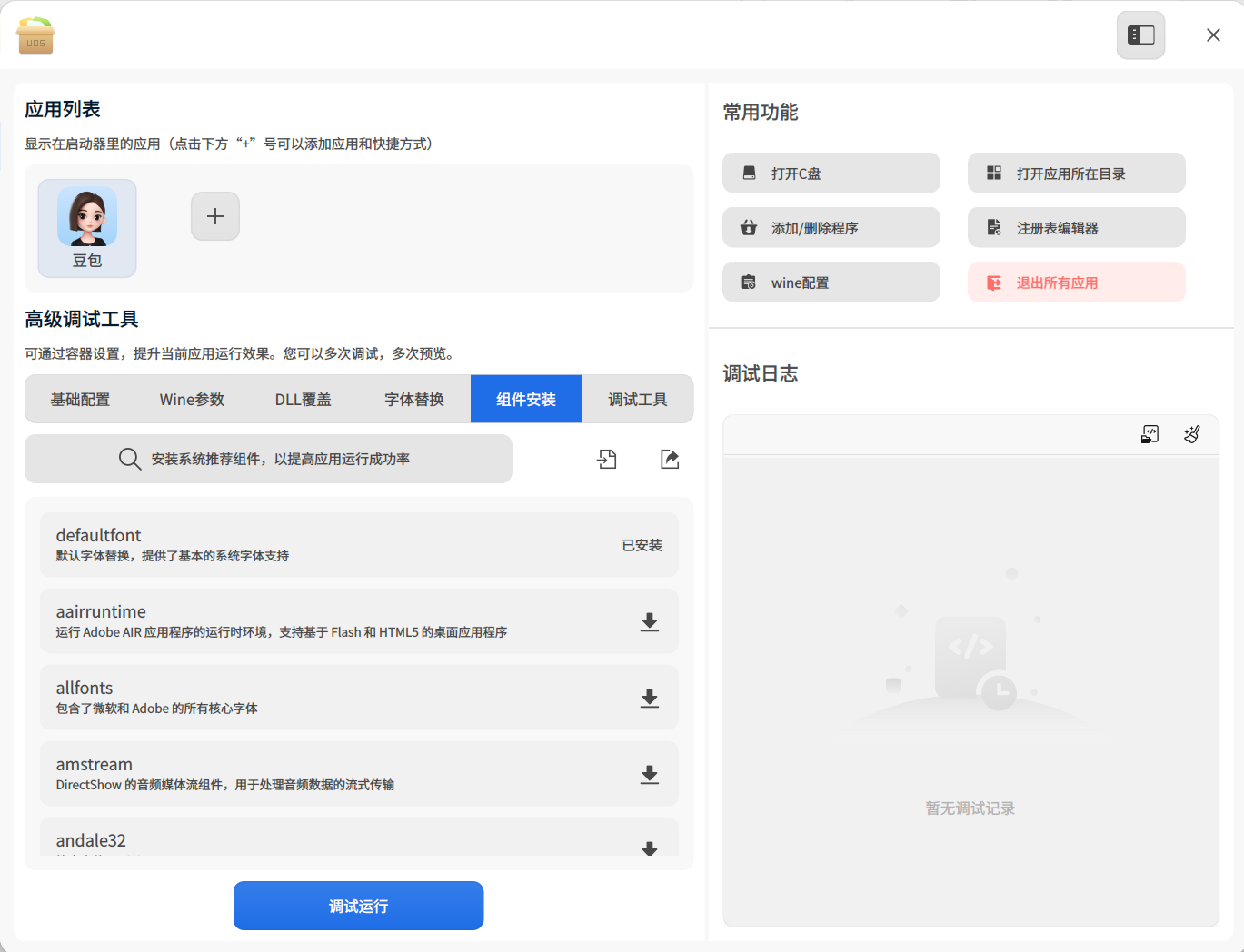Click the export share icon
1244x952 pixels.
tap(670, 459)
